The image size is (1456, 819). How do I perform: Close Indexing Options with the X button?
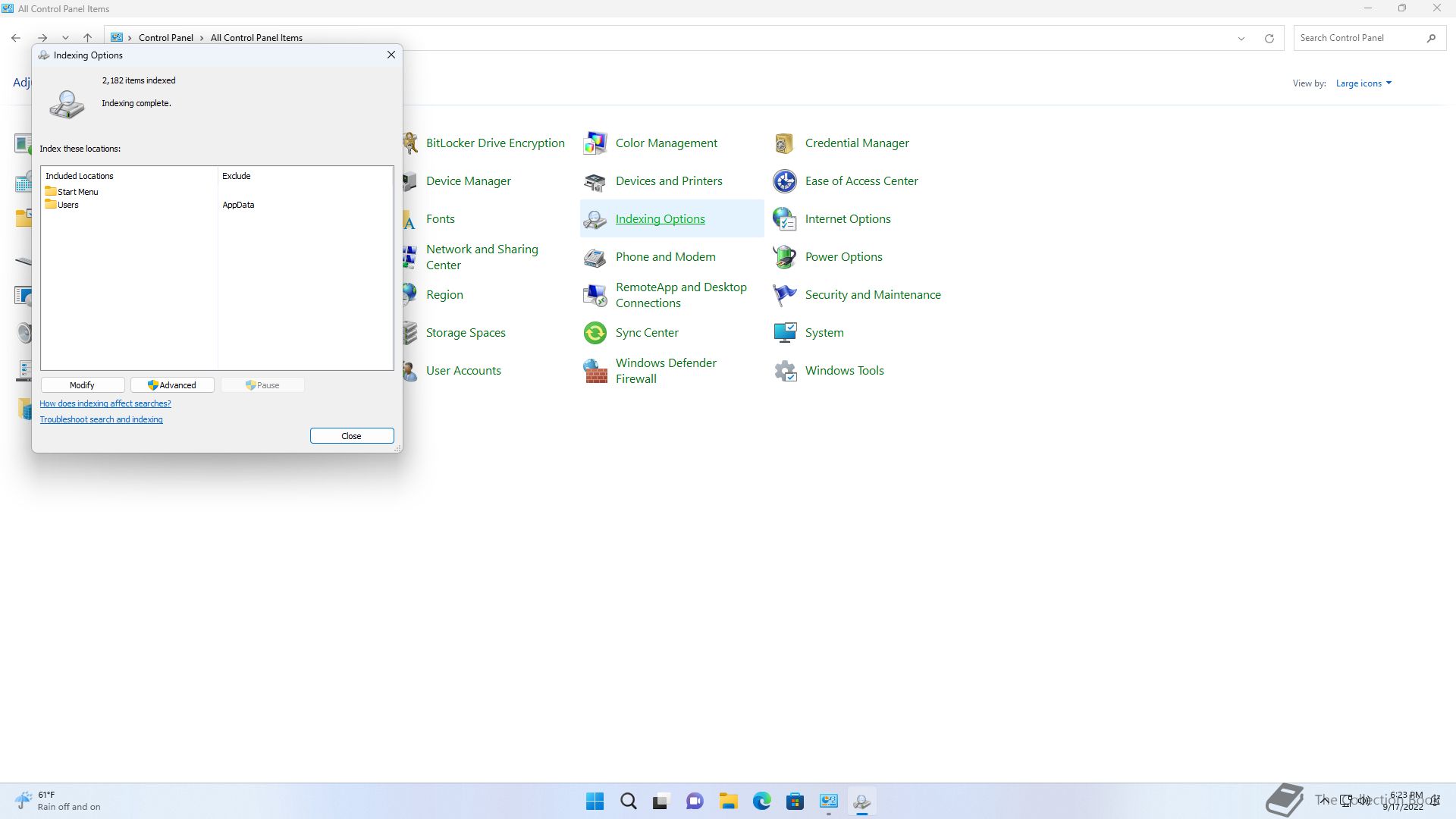click(391, 55)
